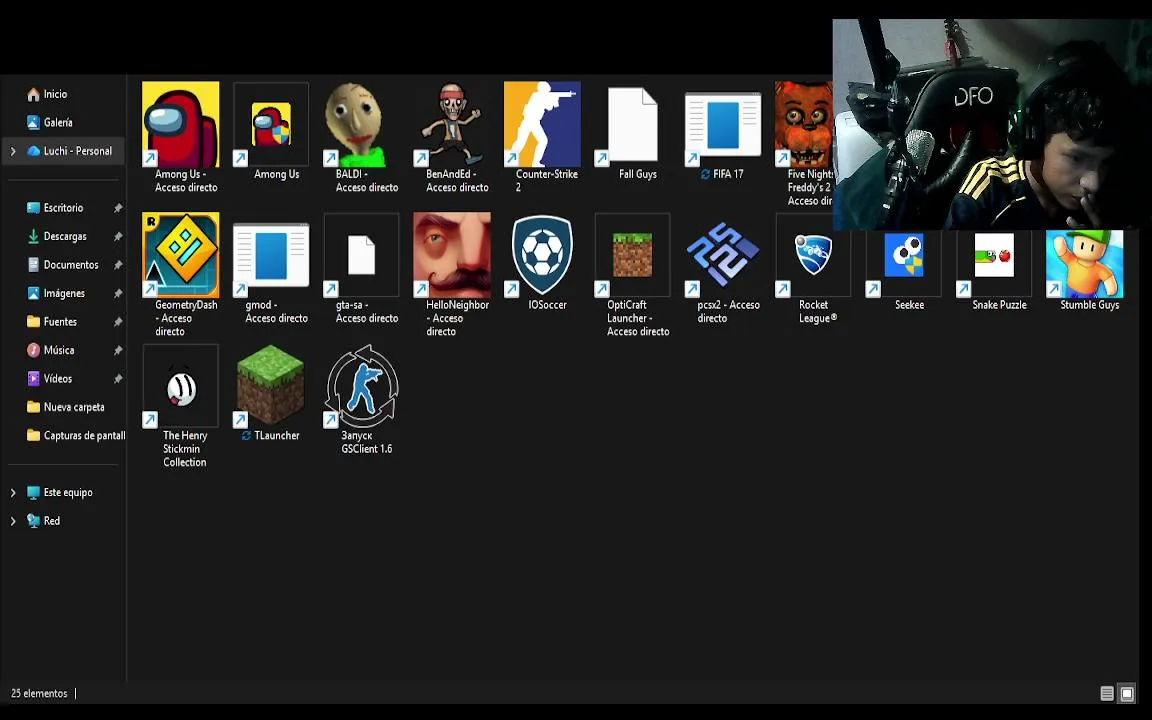
Task: Open the red Among Us shortcut labeled Acceso directo
Action: click(181, 124)
